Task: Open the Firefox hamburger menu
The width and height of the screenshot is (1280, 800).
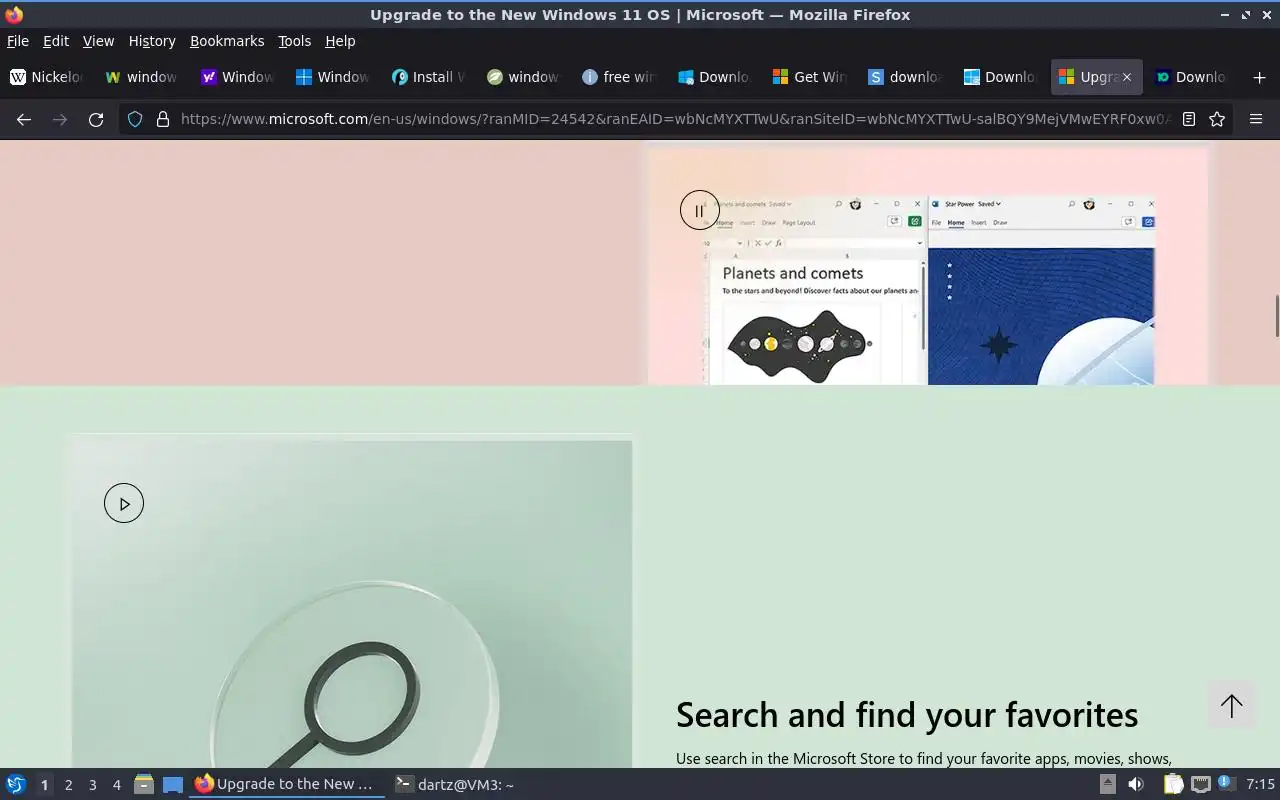Action: (1256, 119)
